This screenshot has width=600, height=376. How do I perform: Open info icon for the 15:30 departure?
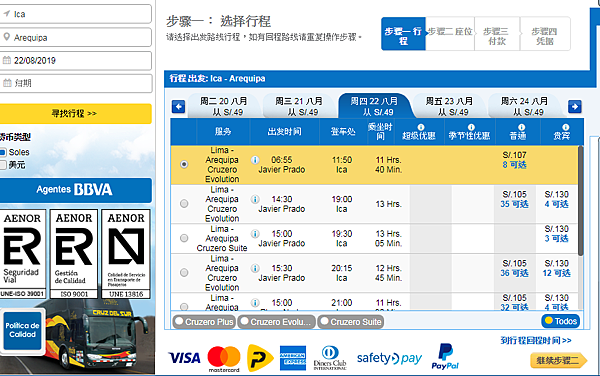pyautogui.click(x=255, y=268)
